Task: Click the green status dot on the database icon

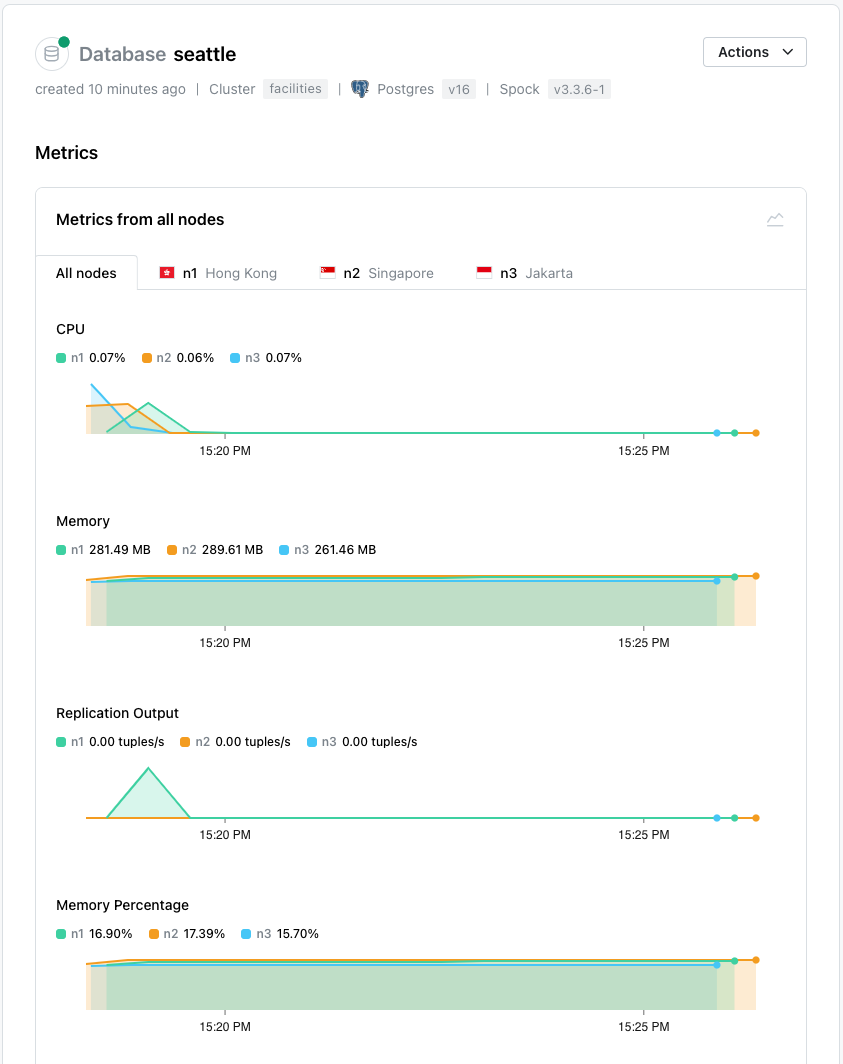Action: pos(63,42)
